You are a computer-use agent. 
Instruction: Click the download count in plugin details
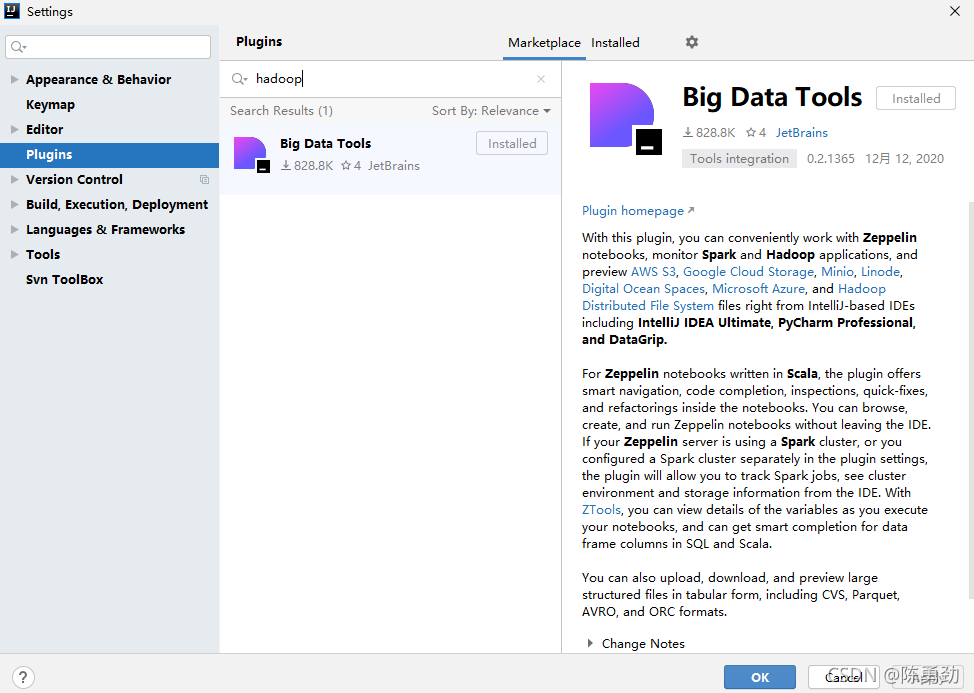(709, 132)
